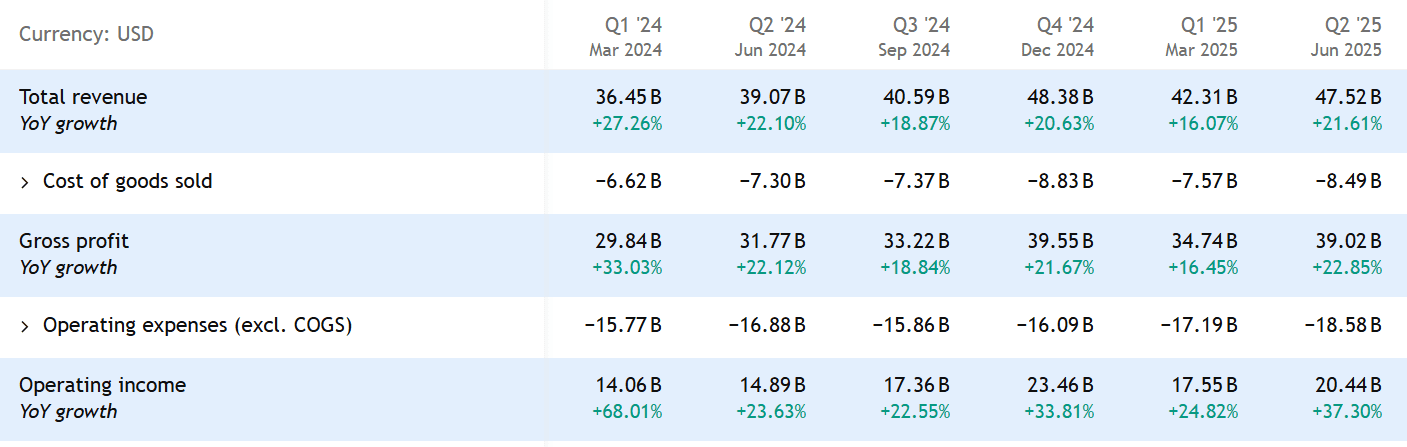The image size is (1407, 447).
Task: Select the Gross profit row label
Action: tap(74, 241)
